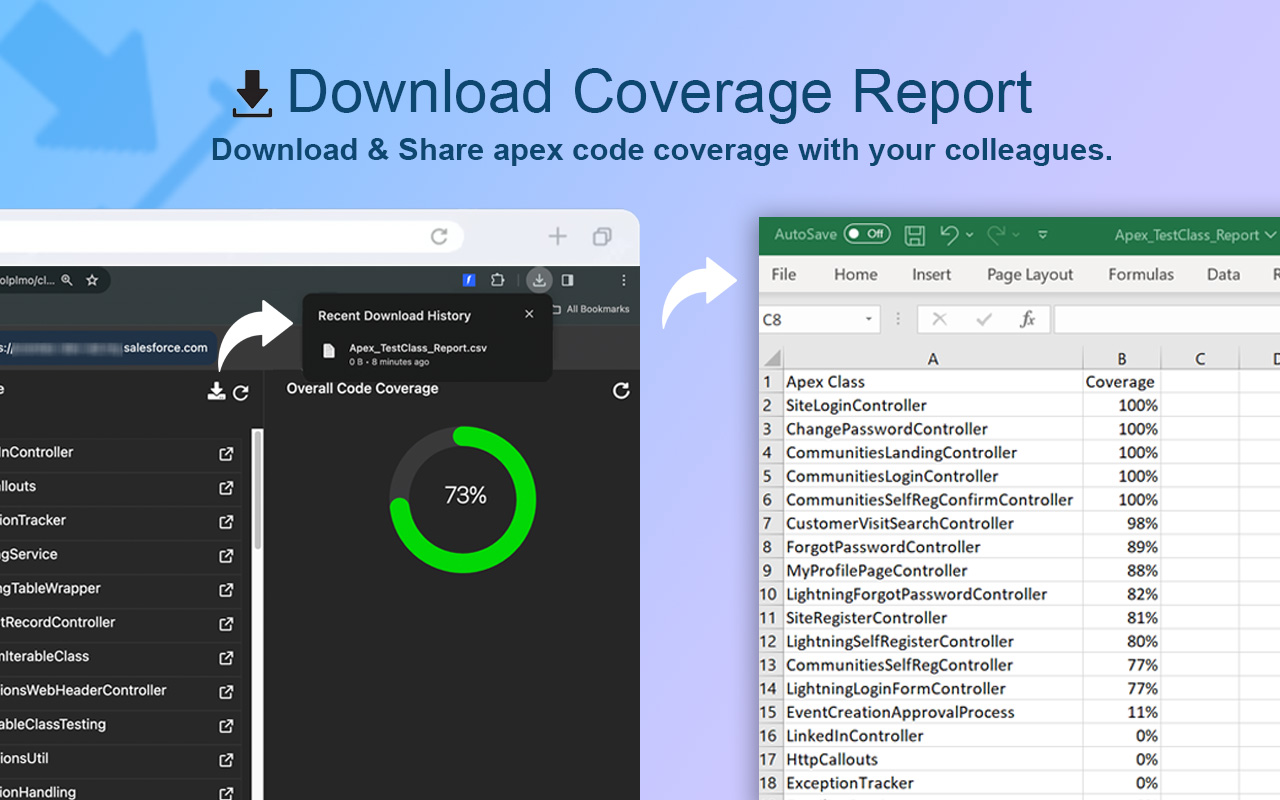Open Chrome's three-dot menu
Viewport: 1280px width, 800px height.
coord(624,280)
